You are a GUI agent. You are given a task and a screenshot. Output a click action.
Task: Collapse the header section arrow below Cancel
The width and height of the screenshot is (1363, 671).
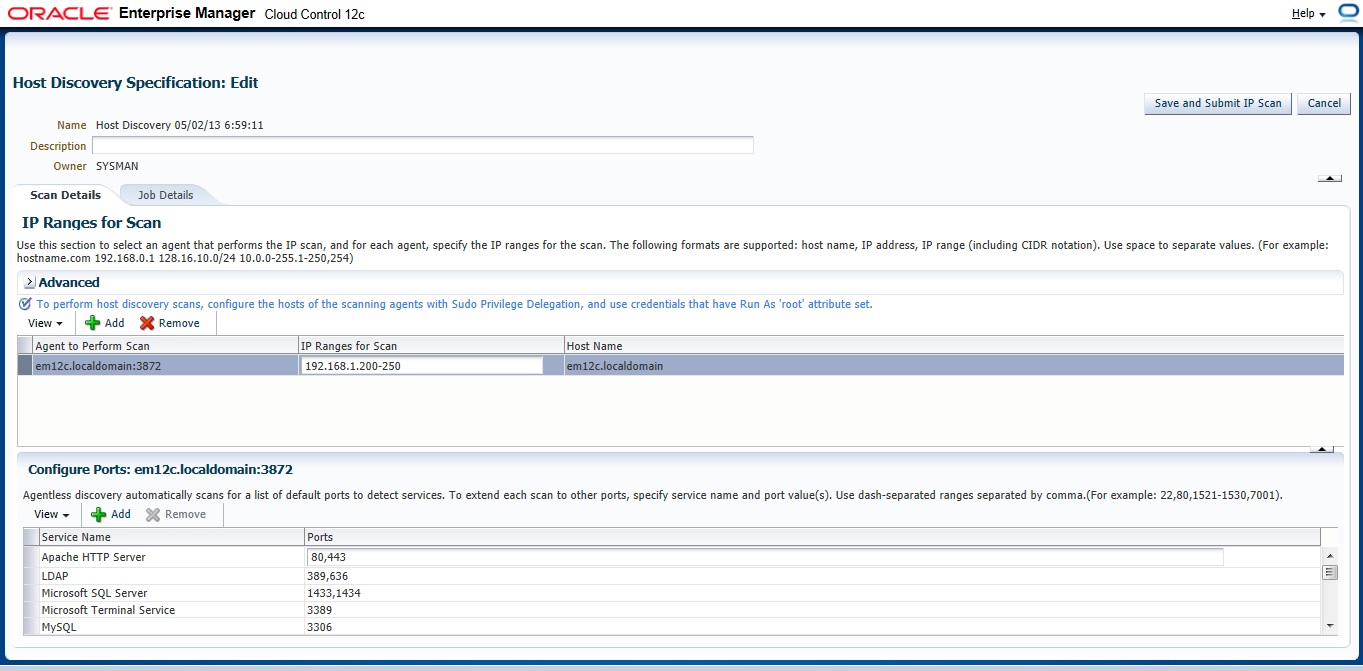pos(1329,178)
